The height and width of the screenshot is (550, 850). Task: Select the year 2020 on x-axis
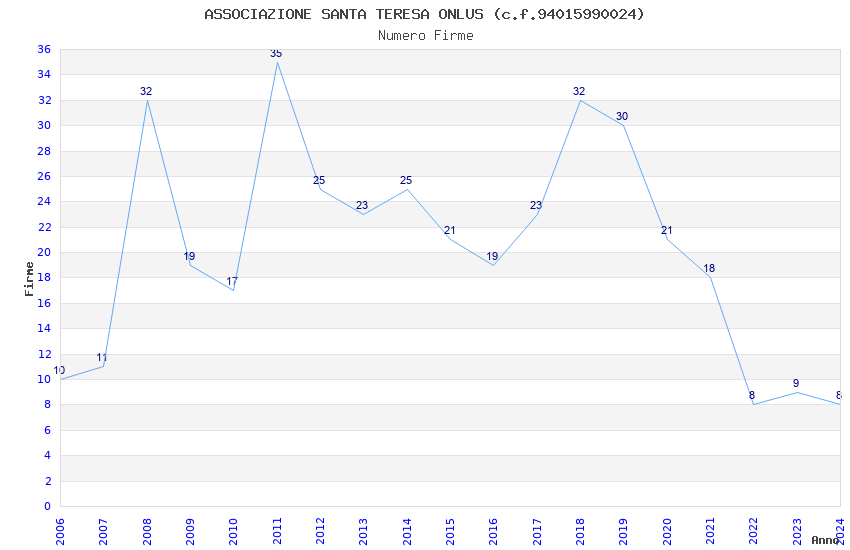coord(667,531)
